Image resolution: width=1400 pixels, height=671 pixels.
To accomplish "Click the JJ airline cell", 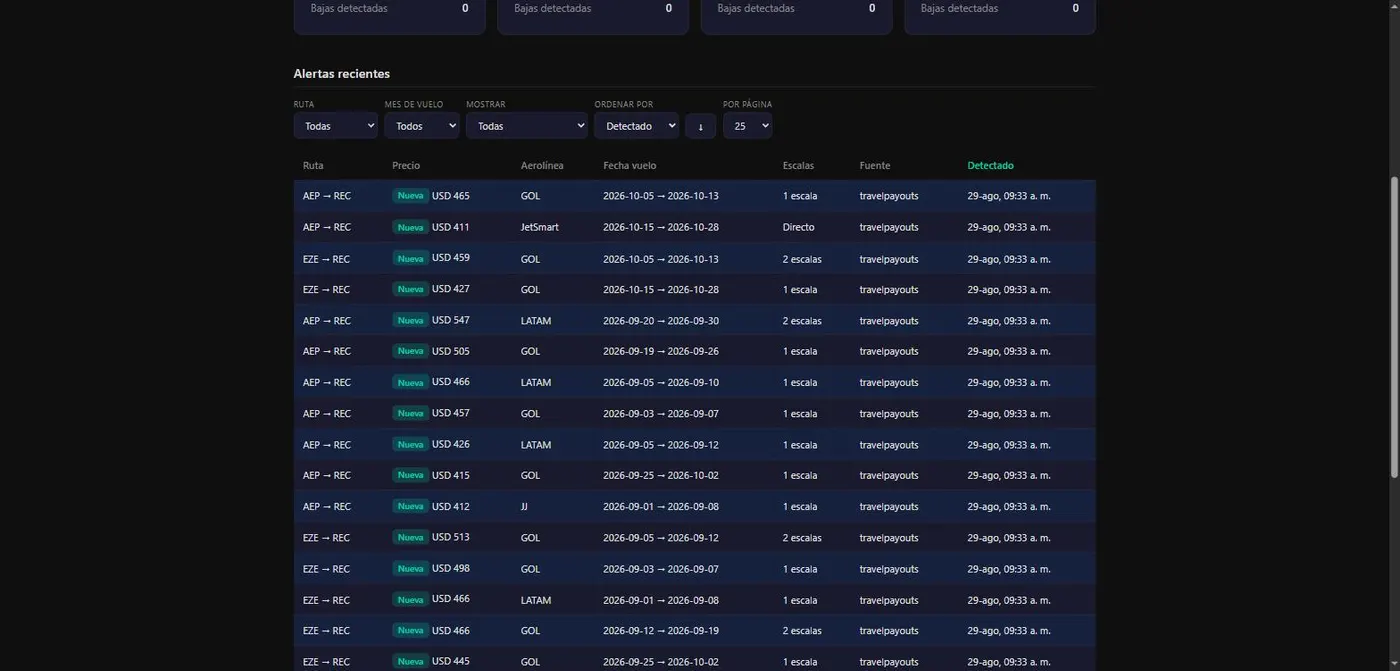I will coord(524,506).
